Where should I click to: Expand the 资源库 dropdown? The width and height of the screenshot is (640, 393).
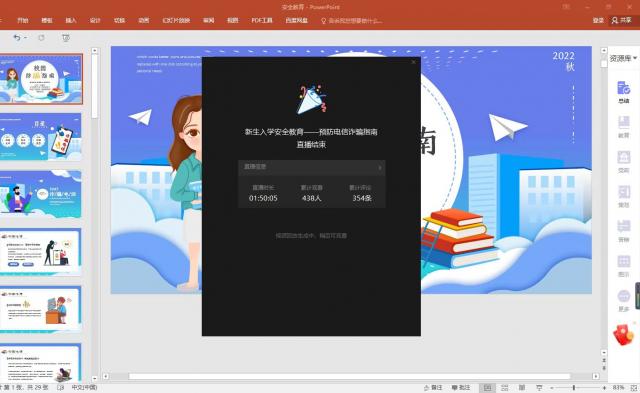pyautogui.click(x=623, y=58)
